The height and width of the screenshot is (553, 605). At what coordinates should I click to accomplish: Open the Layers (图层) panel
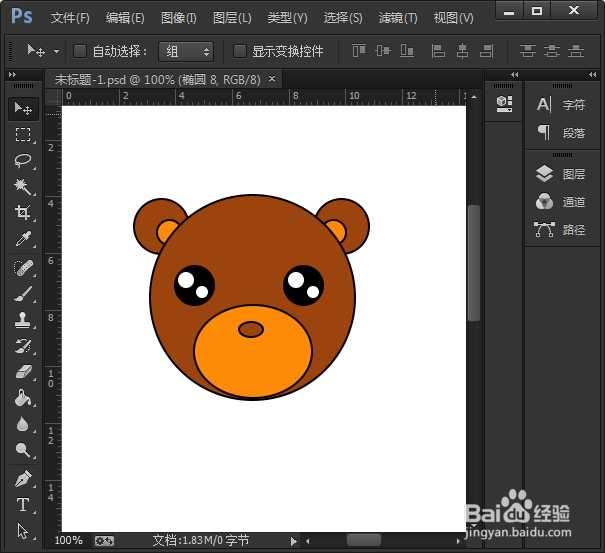[x=561, y=174]
